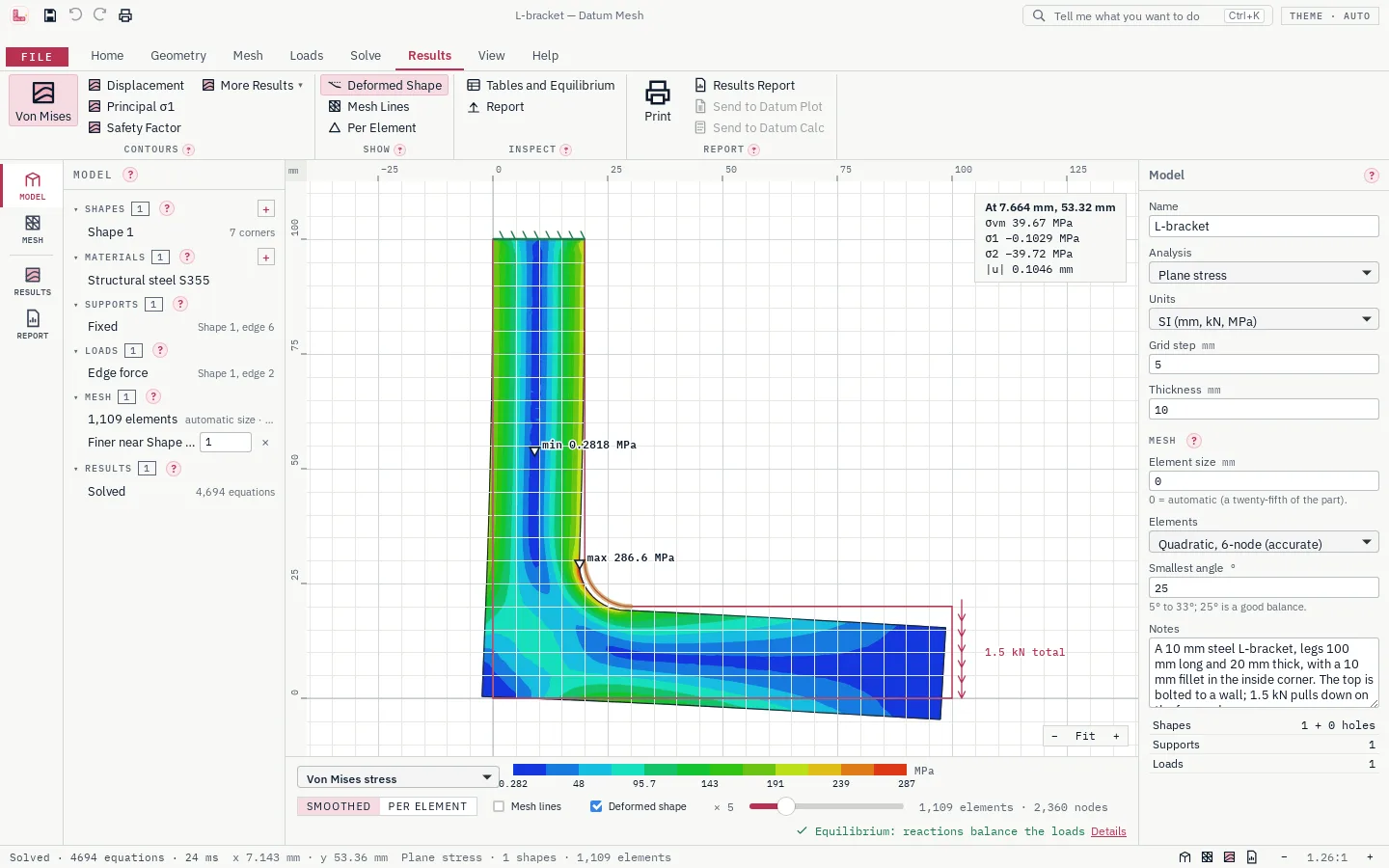Viewport: 1389px width, 868px height.
Task: Switch to the View ribbon tab
Action: [x=491, y=56]
